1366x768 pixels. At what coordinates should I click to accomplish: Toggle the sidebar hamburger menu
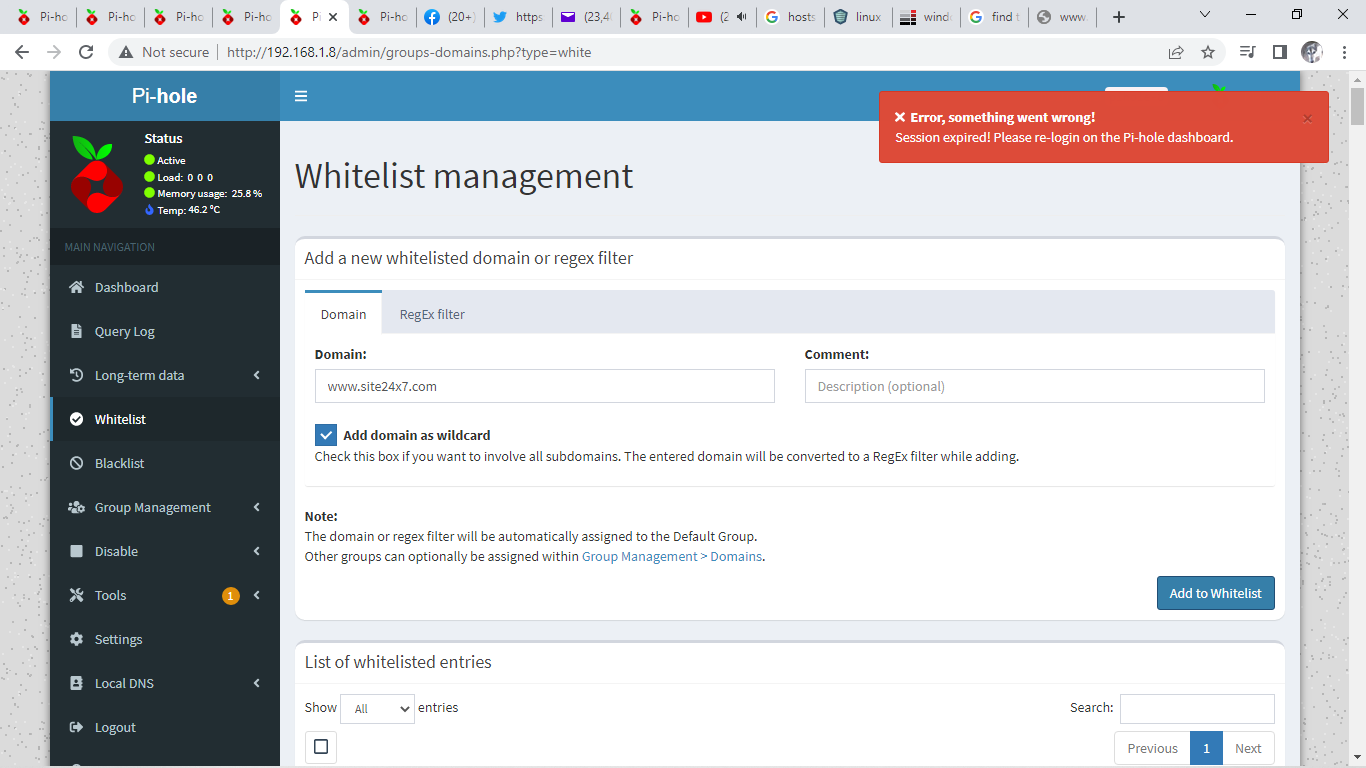click(301, 96)
